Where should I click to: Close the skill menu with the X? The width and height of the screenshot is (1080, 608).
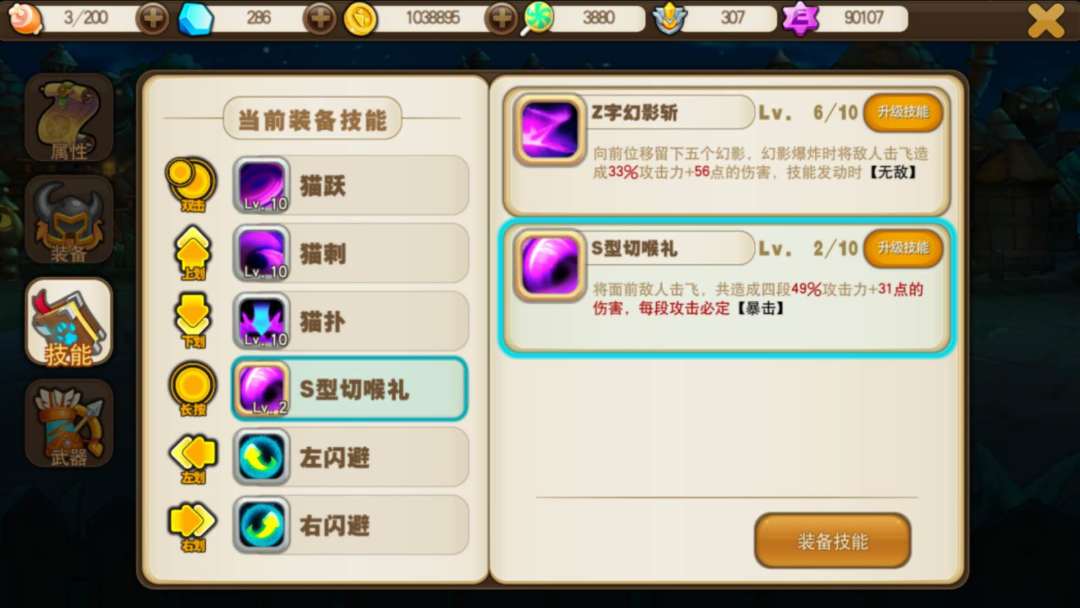1046,19
